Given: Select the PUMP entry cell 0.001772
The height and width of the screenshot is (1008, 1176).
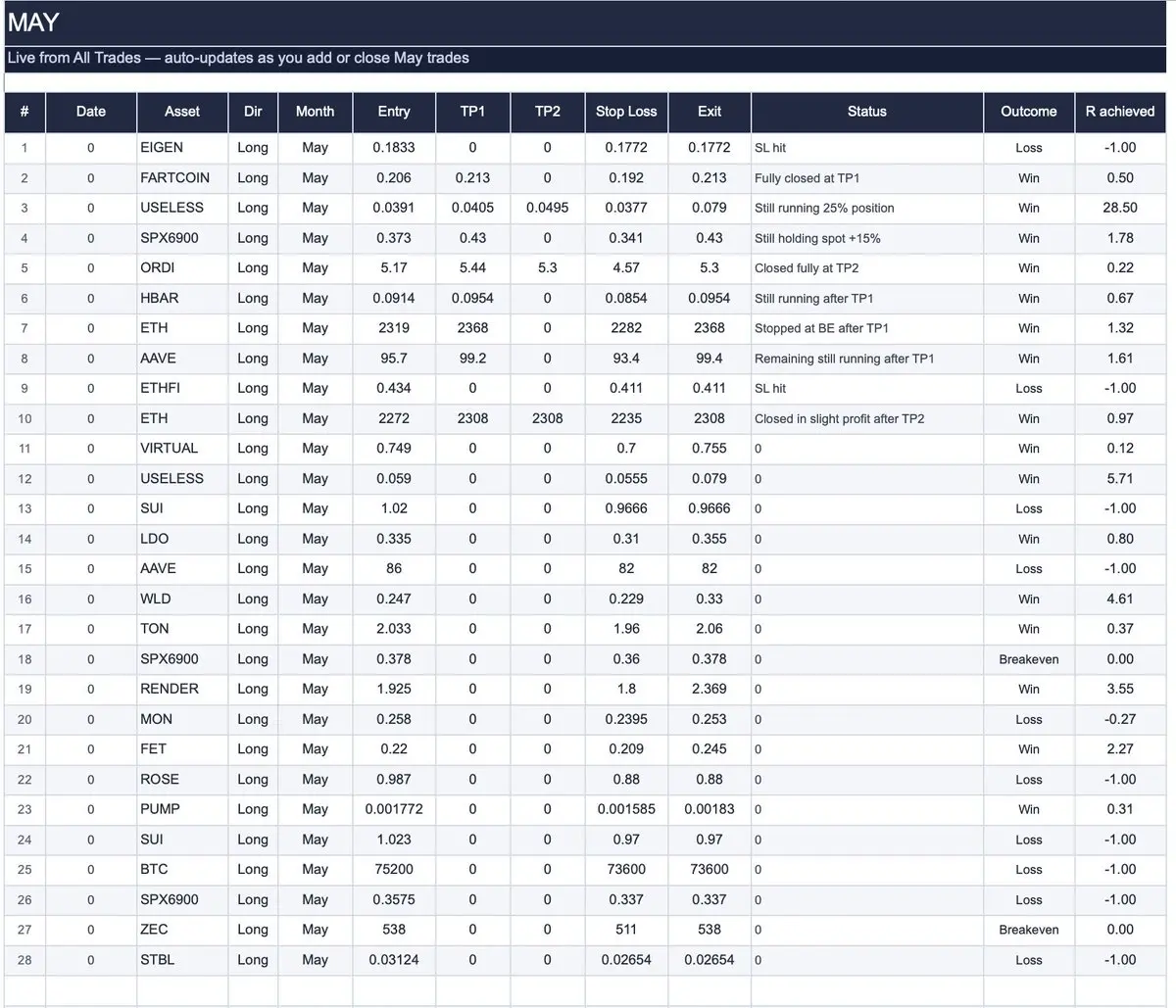Looking at the screenshot, I should point(394,809).
